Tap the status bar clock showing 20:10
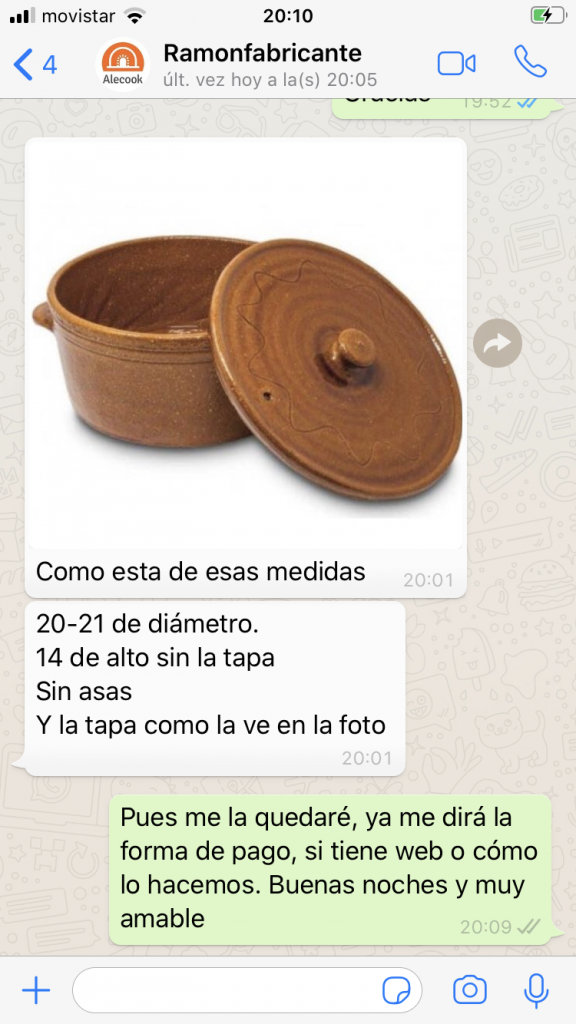The height and width of the screenshot is (1024, 576). point(288,16)
